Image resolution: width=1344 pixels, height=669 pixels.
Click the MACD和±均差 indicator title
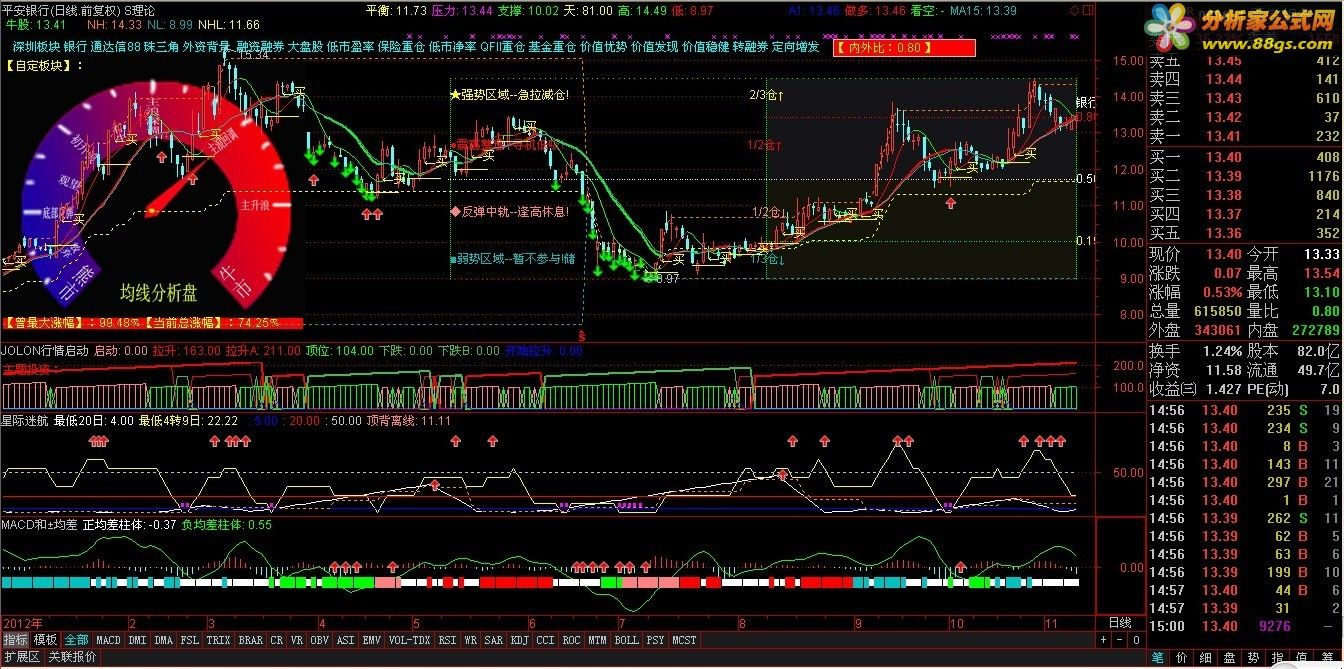point(38,524)
